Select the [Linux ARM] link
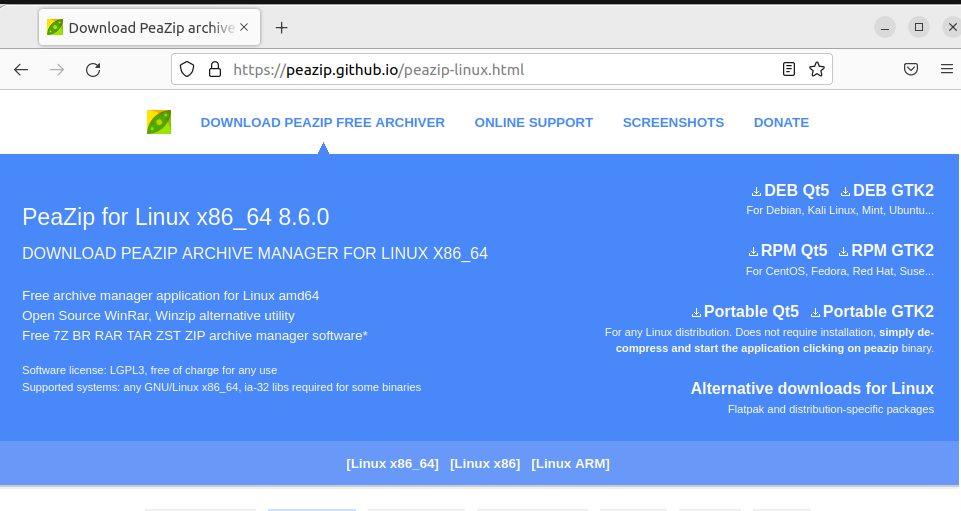 [x=571, y=464]
